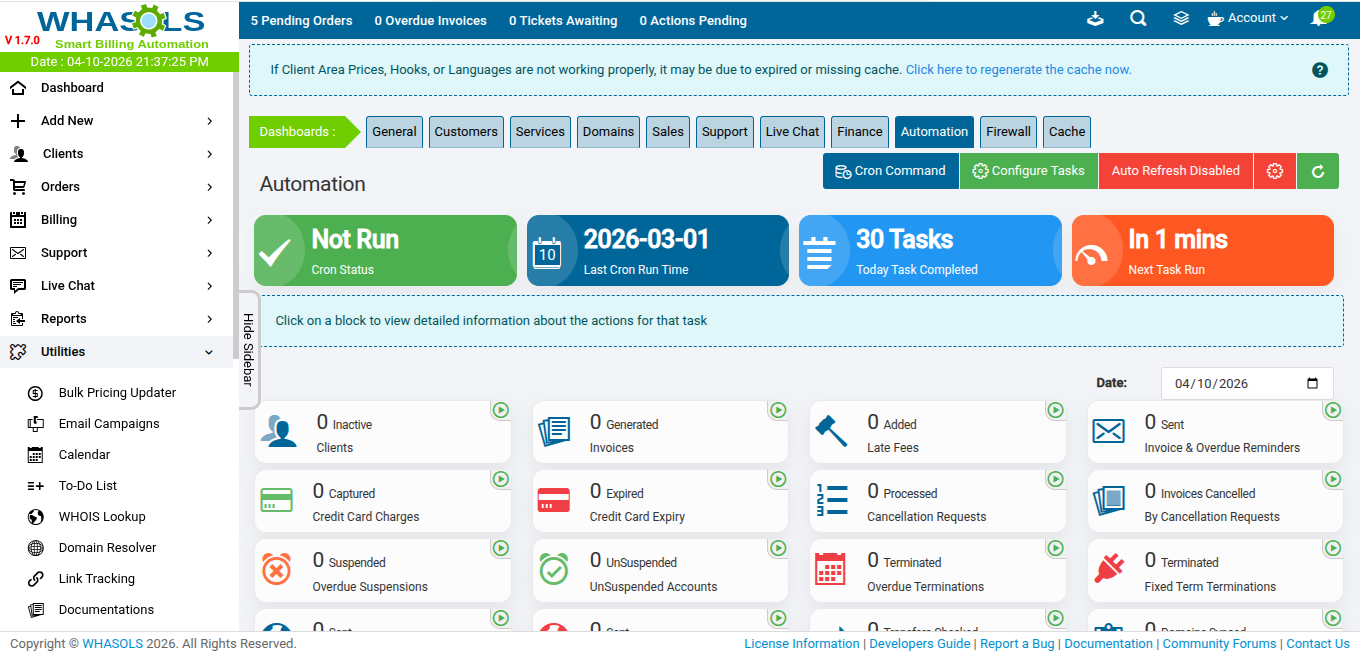The width and height of the screenshot is (1360, 654).
Task: Click the help question mark icon
Action: [x=1319, y=70]
